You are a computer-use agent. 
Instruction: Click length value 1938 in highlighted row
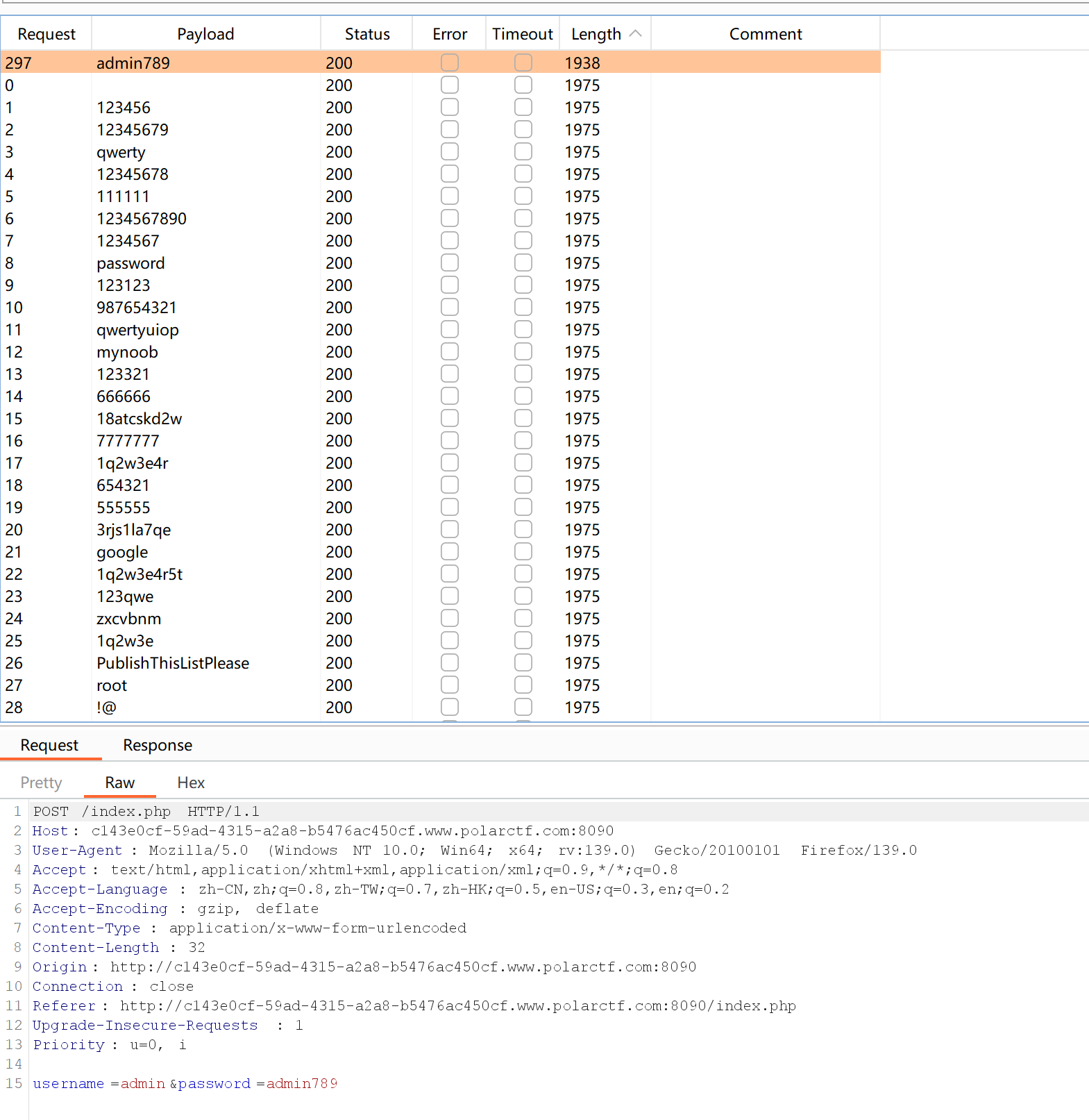582,62
